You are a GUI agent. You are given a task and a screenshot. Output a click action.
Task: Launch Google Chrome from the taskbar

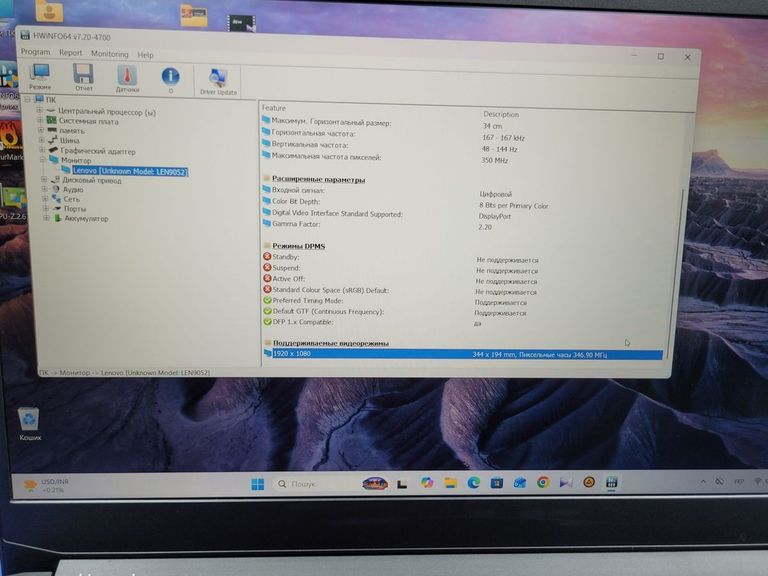click(543, 482)
